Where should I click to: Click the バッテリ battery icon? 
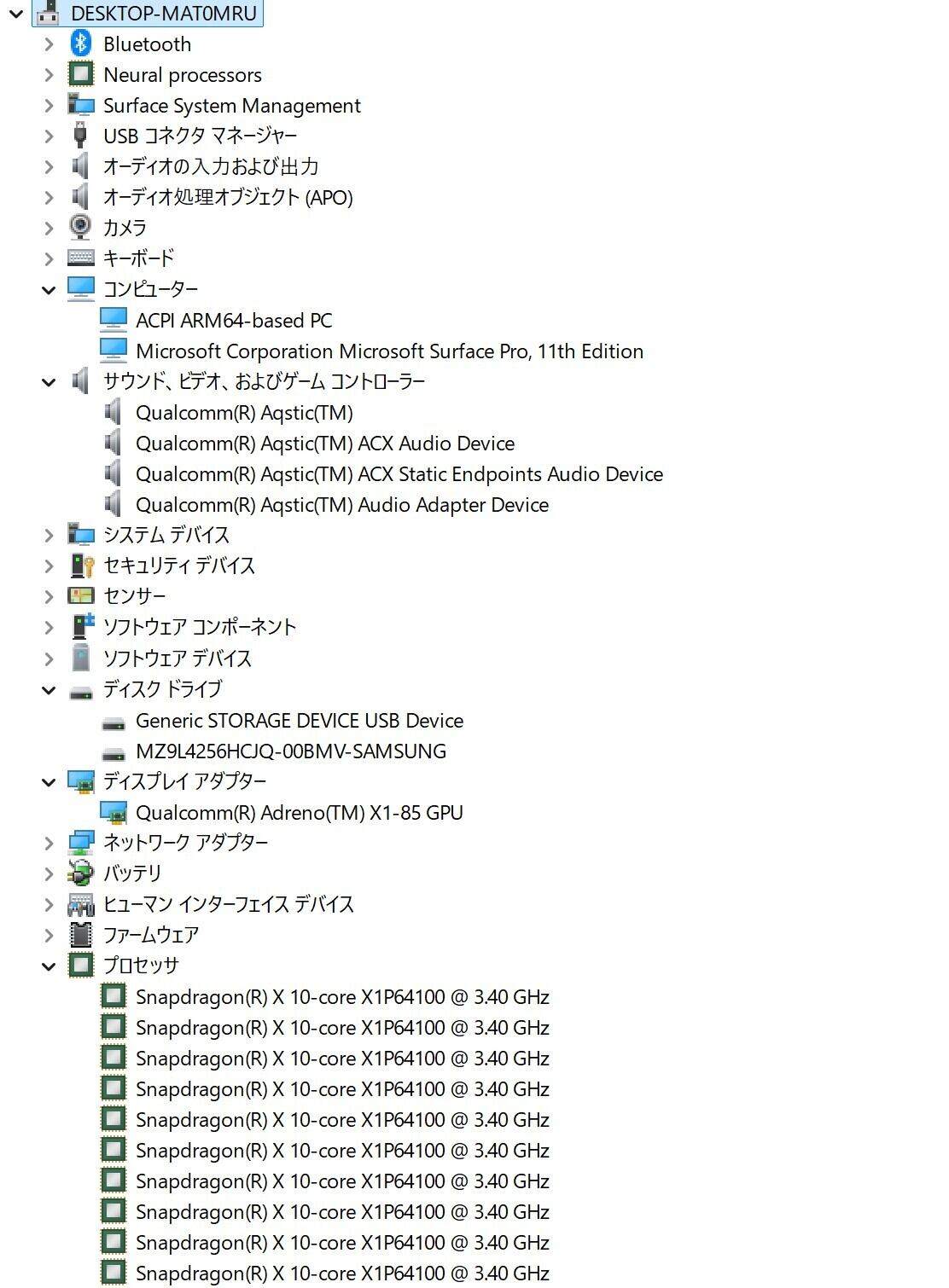tap(81, 873)
